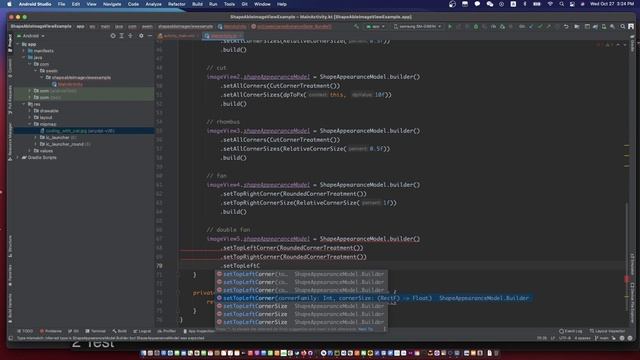
Task: Select coding_with_cat.jpg in mipmap folder
Action: pos(77,131)
